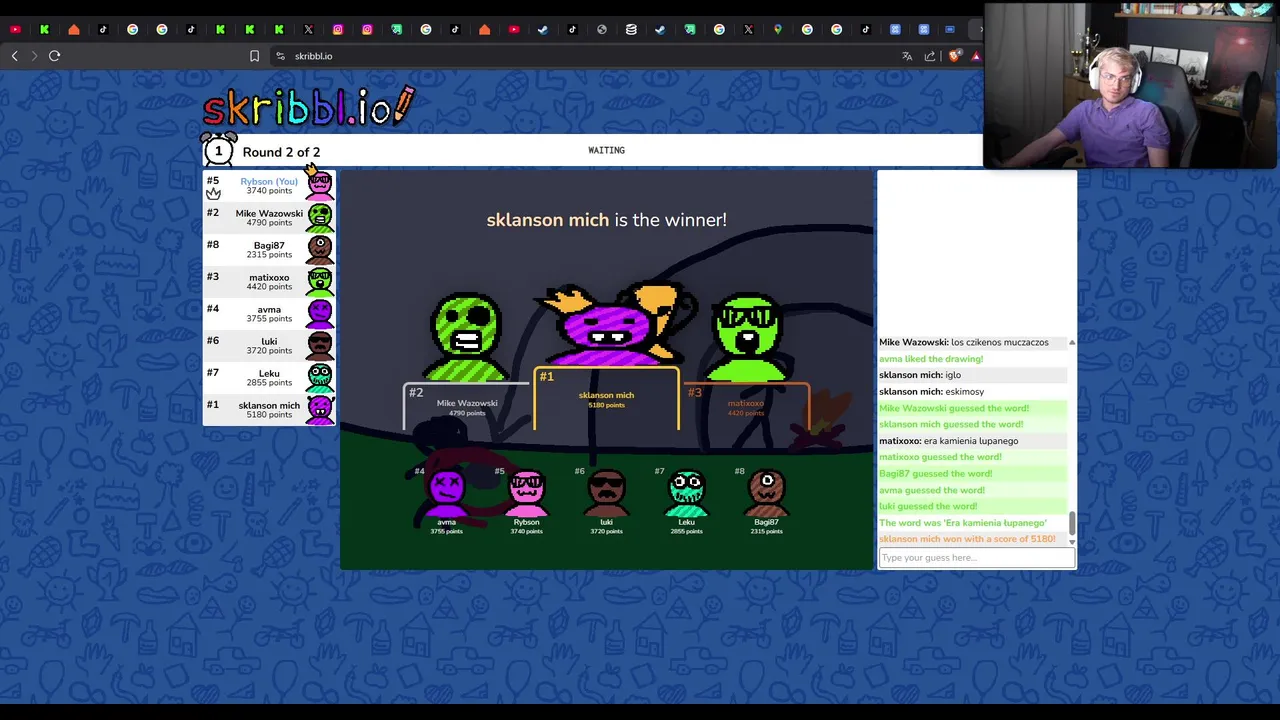
Task: Click the webcam overlay in the corner
Action: [1130, 84]
